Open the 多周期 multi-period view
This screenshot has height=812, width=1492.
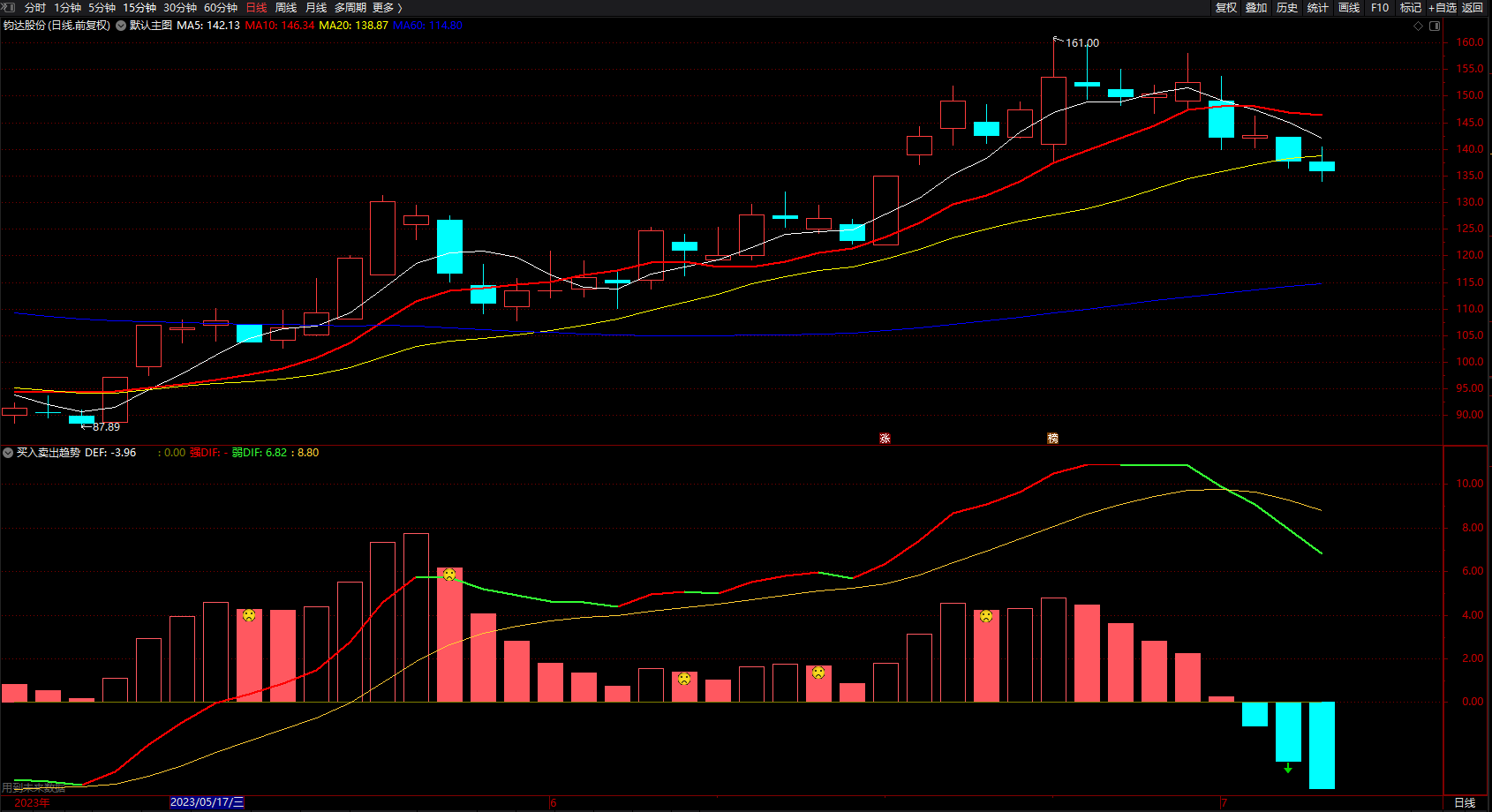click(x=350, y=7)
